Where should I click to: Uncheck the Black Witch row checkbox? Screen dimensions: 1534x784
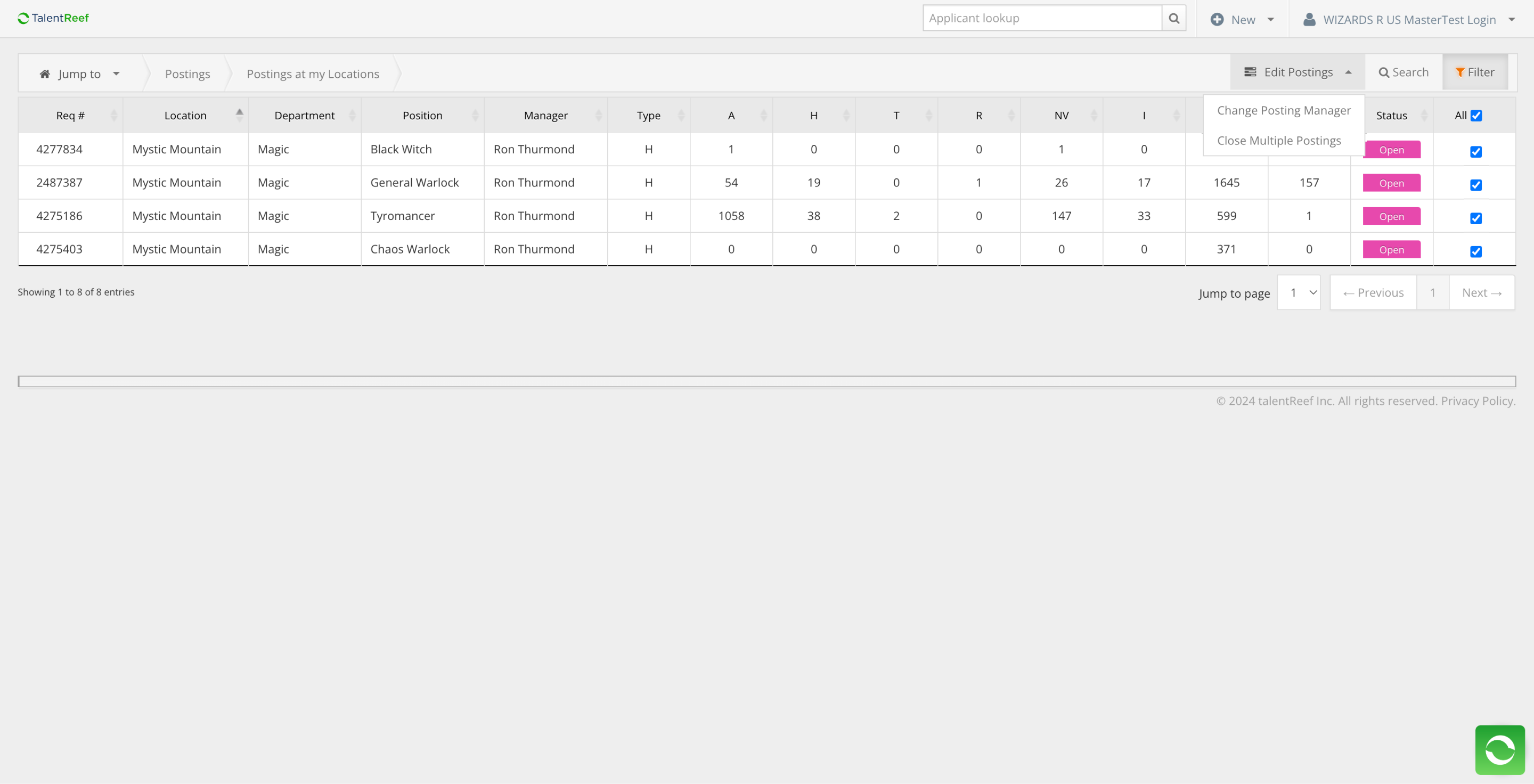tap(1475, 151)
